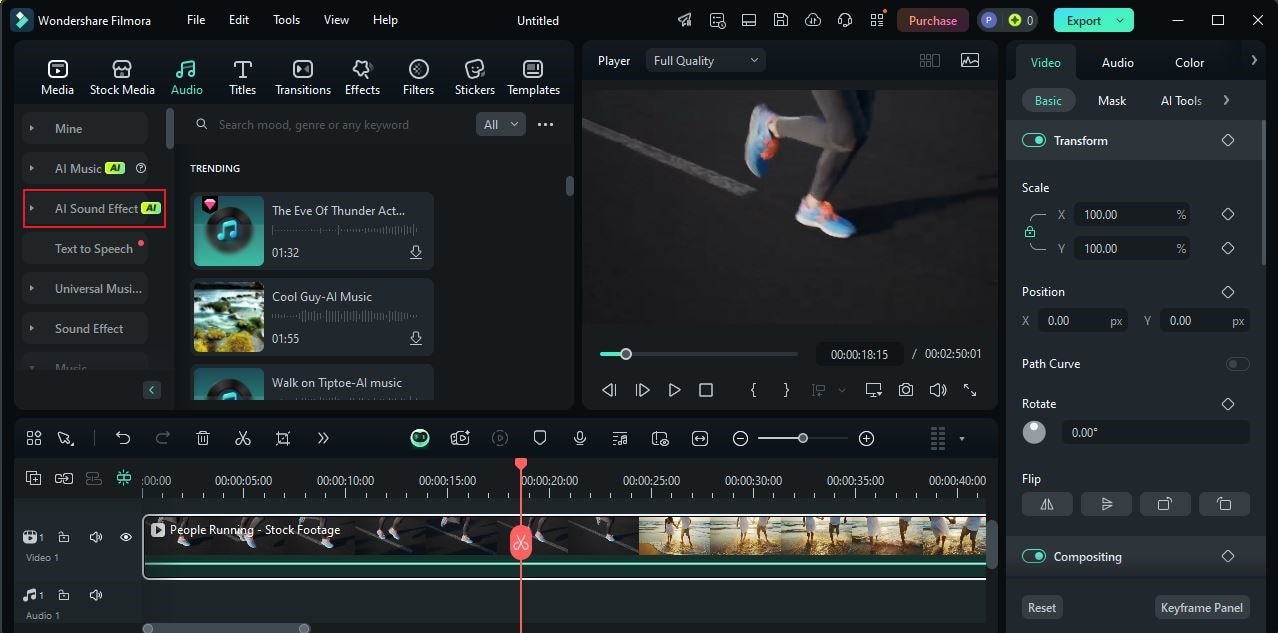This screenshot has width=1278, height=633.
Task: Show more property tabs arrow
Action: click(x=1254, y=60)
